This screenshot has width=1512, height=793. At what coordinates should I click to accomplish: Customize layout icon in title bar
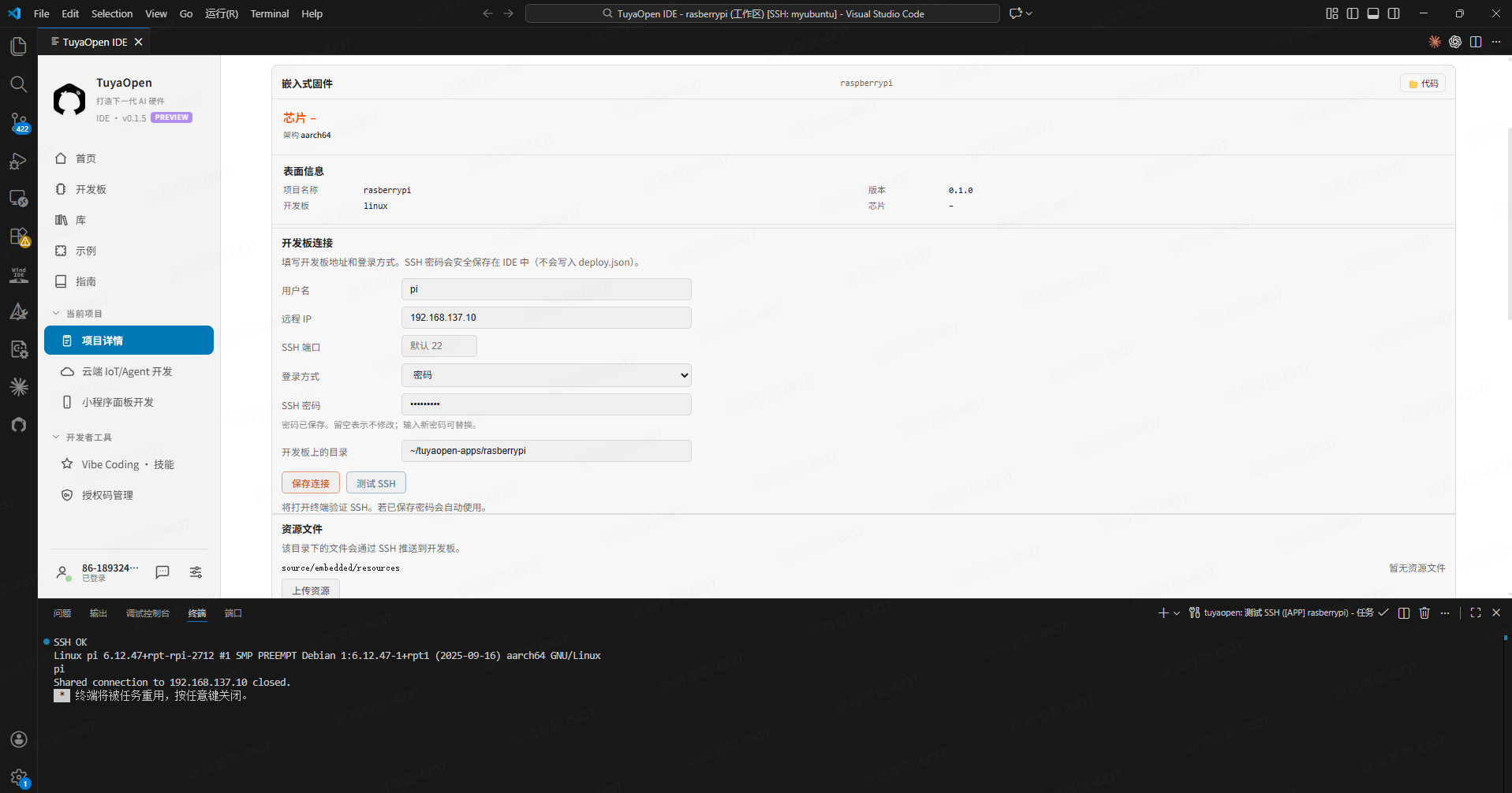tap(1332, 13)
